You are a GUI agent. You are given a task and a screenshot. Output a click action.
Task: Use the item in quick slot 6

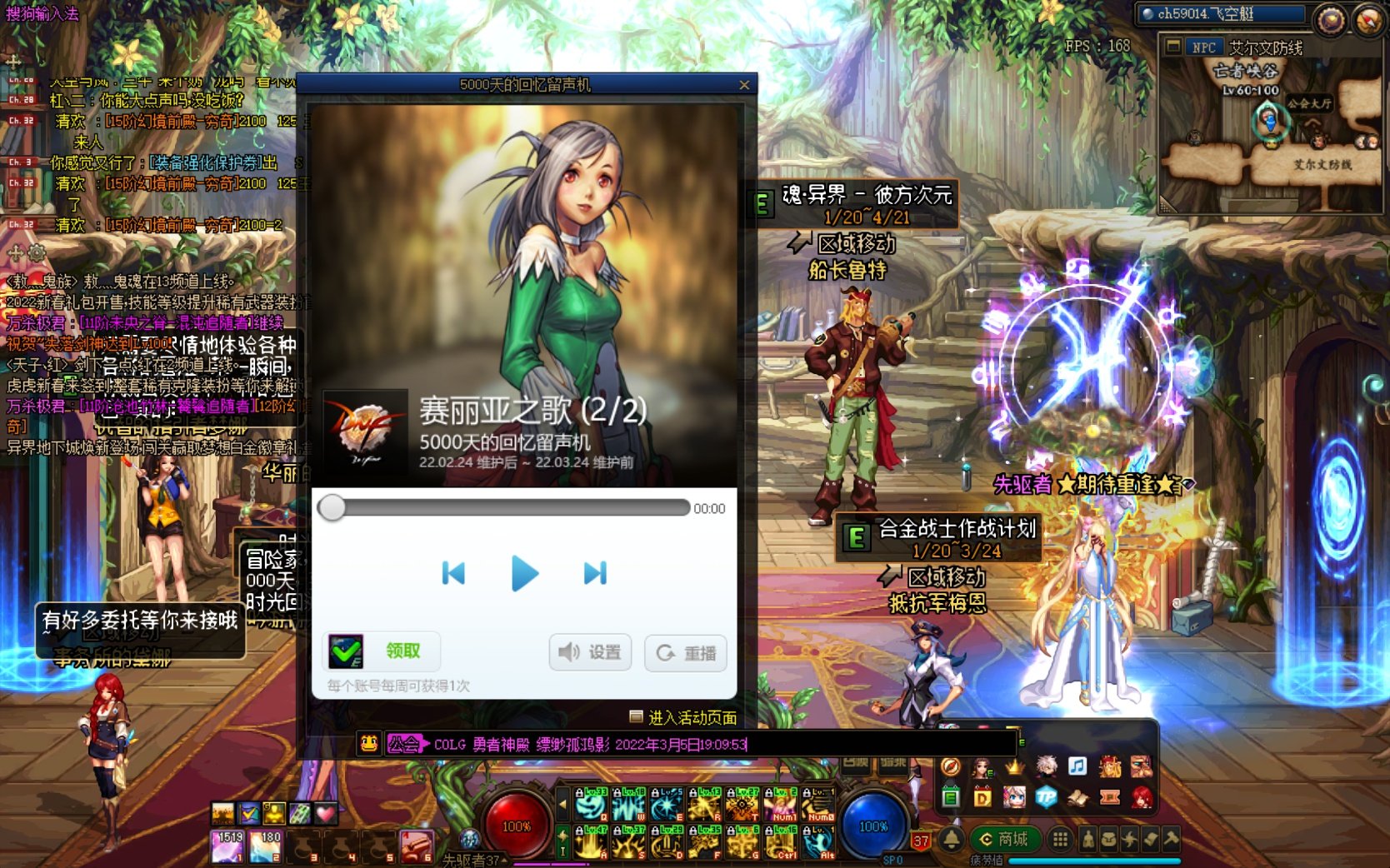click(x=417, y=846)
